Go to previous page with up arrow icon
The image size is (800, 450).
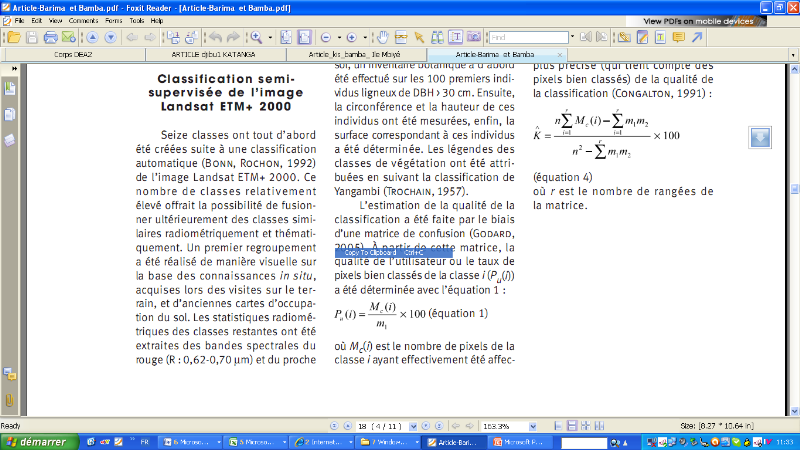click(92, 37)
